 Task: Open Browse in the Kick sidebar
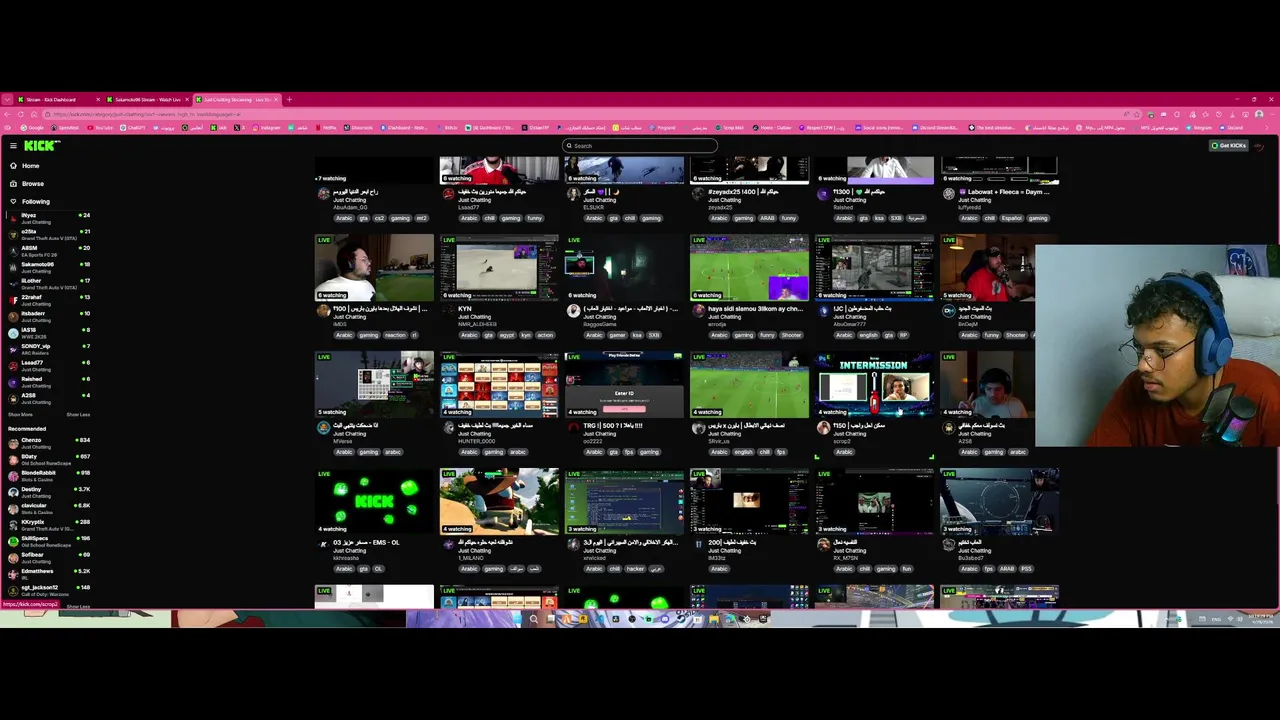coord(33,184)
